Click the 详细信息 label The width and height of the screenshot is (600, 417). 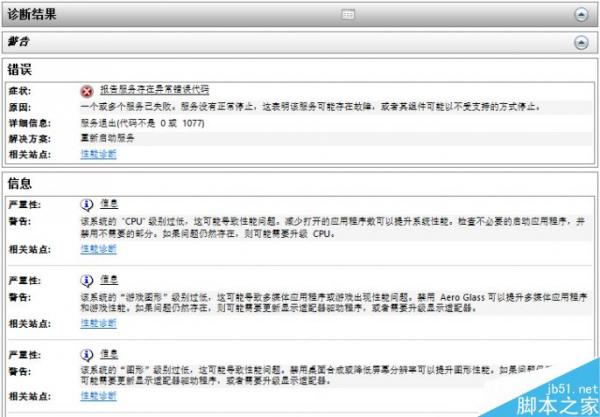tap(29, 123)
